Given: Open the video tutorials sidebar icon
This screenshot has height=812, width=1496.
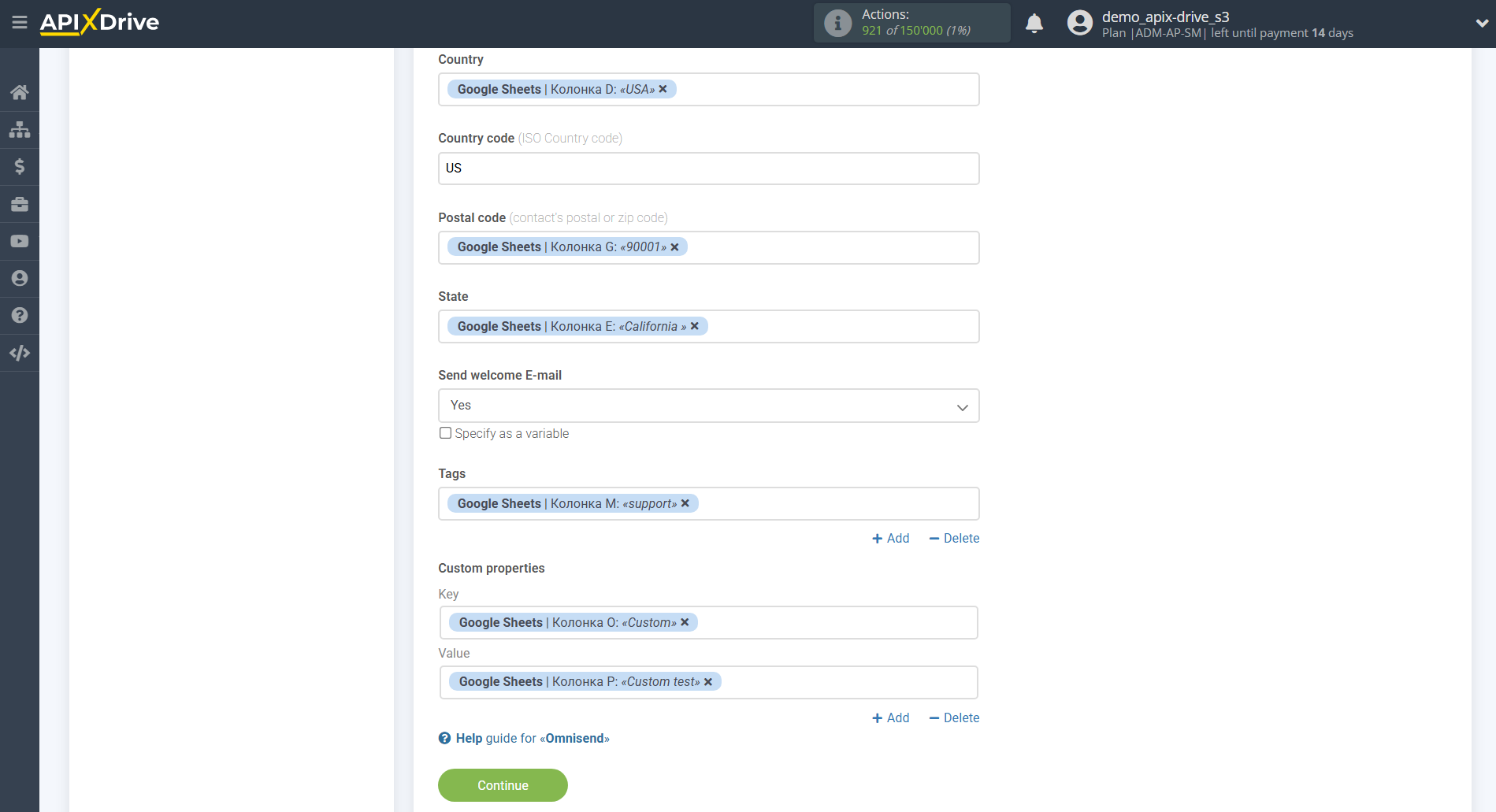Looking at the screenshot, I should (20, 241).
